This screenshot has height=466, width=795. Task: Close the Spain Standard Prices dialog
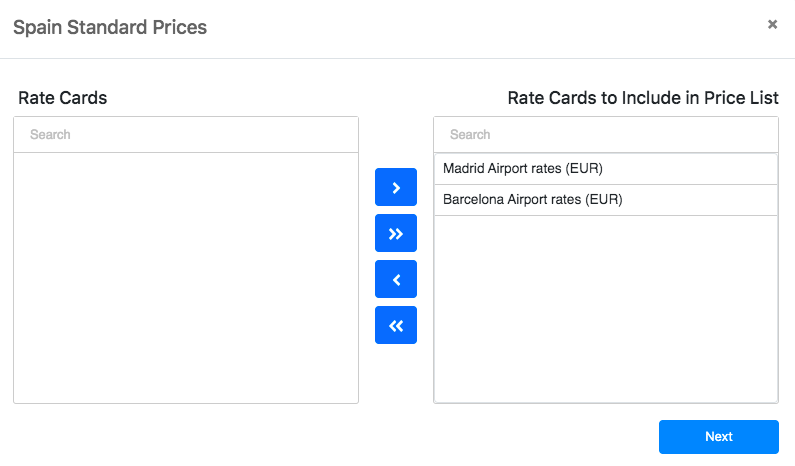point(772,24)
